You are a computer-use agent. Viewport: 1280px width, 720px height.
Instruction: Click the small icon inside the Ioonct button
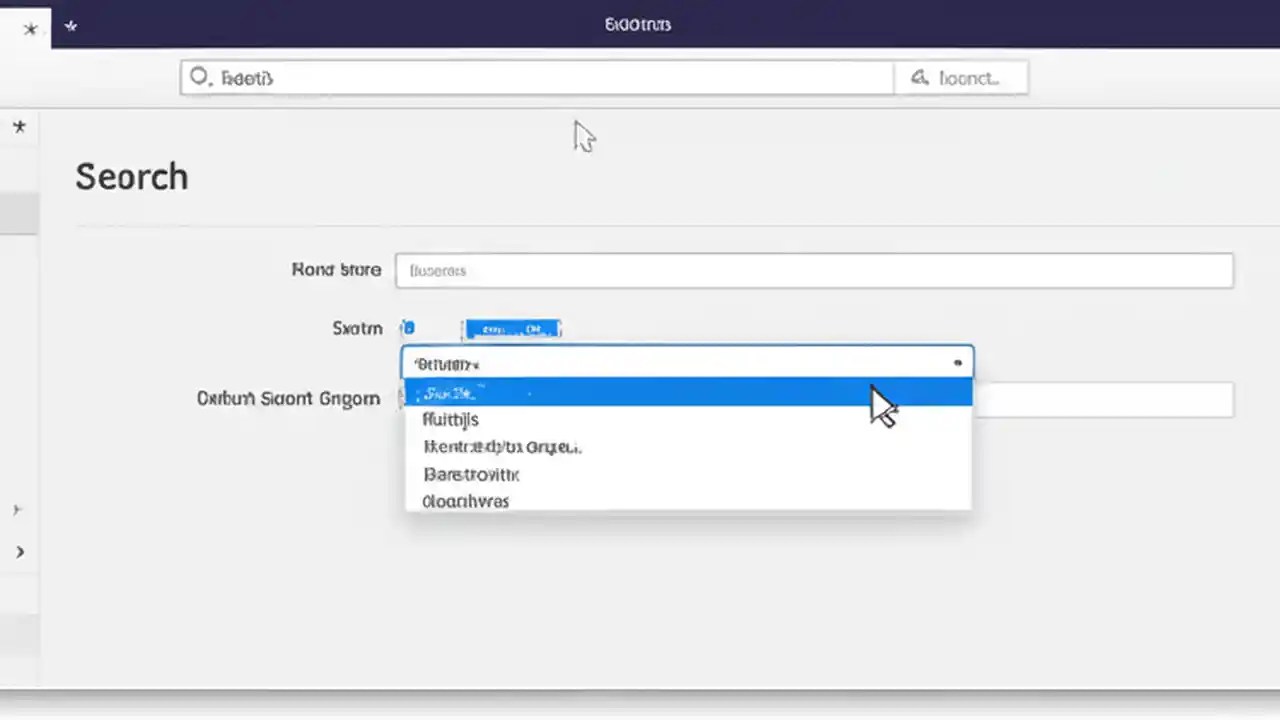coord(919,77)
